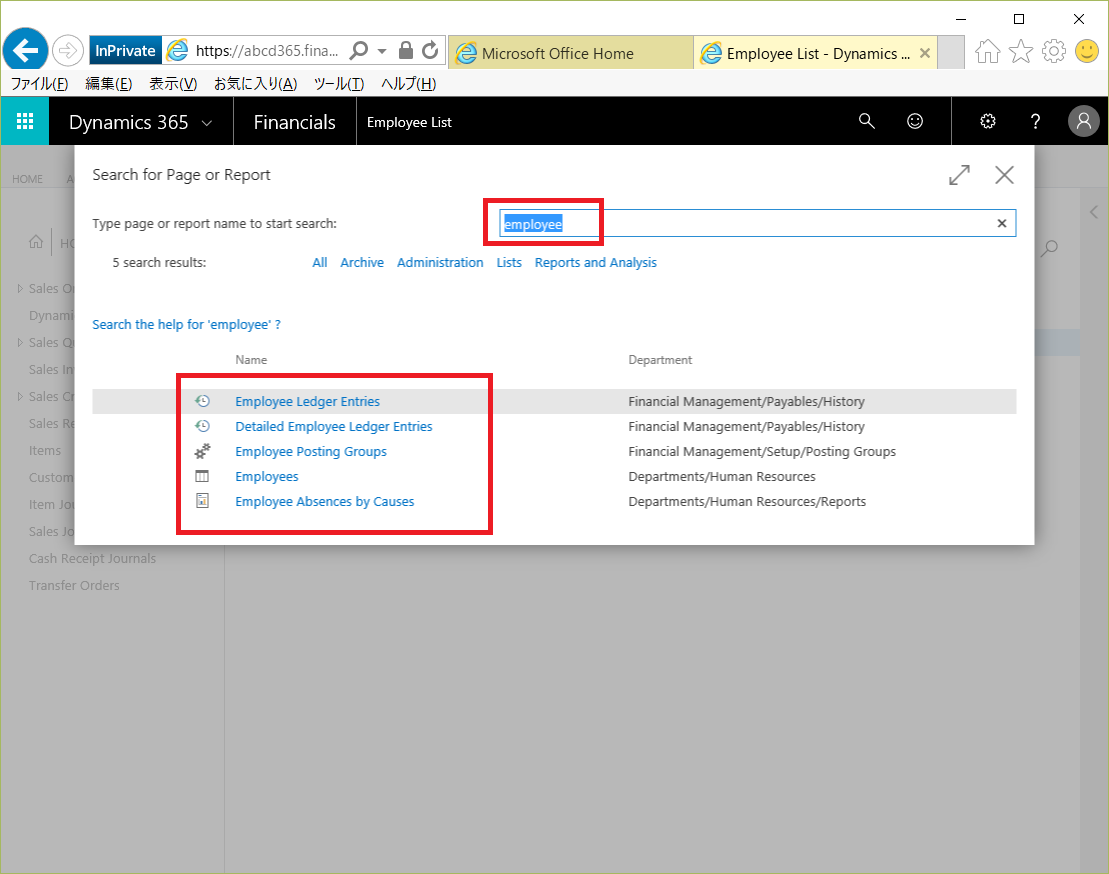Open the browser Tools gear icon
This screenshot has width=1109, height=874.
1054,51
